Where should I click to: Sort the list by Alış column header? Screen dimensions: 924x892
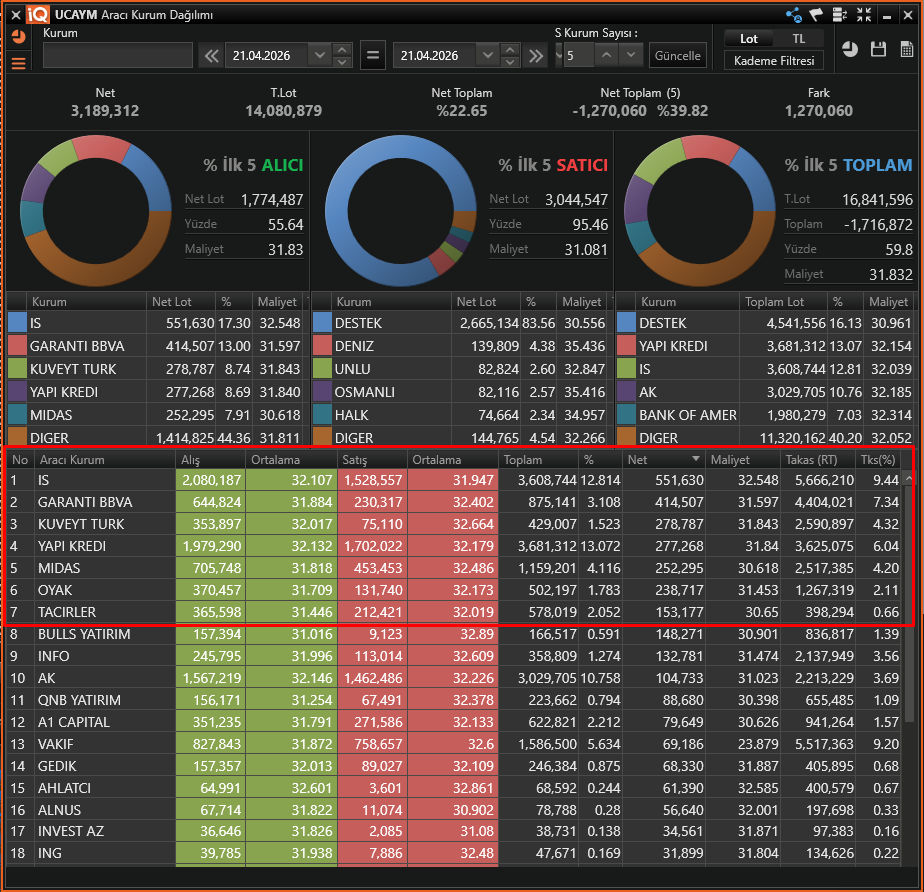pyautogui.click(x=210, y=460)
